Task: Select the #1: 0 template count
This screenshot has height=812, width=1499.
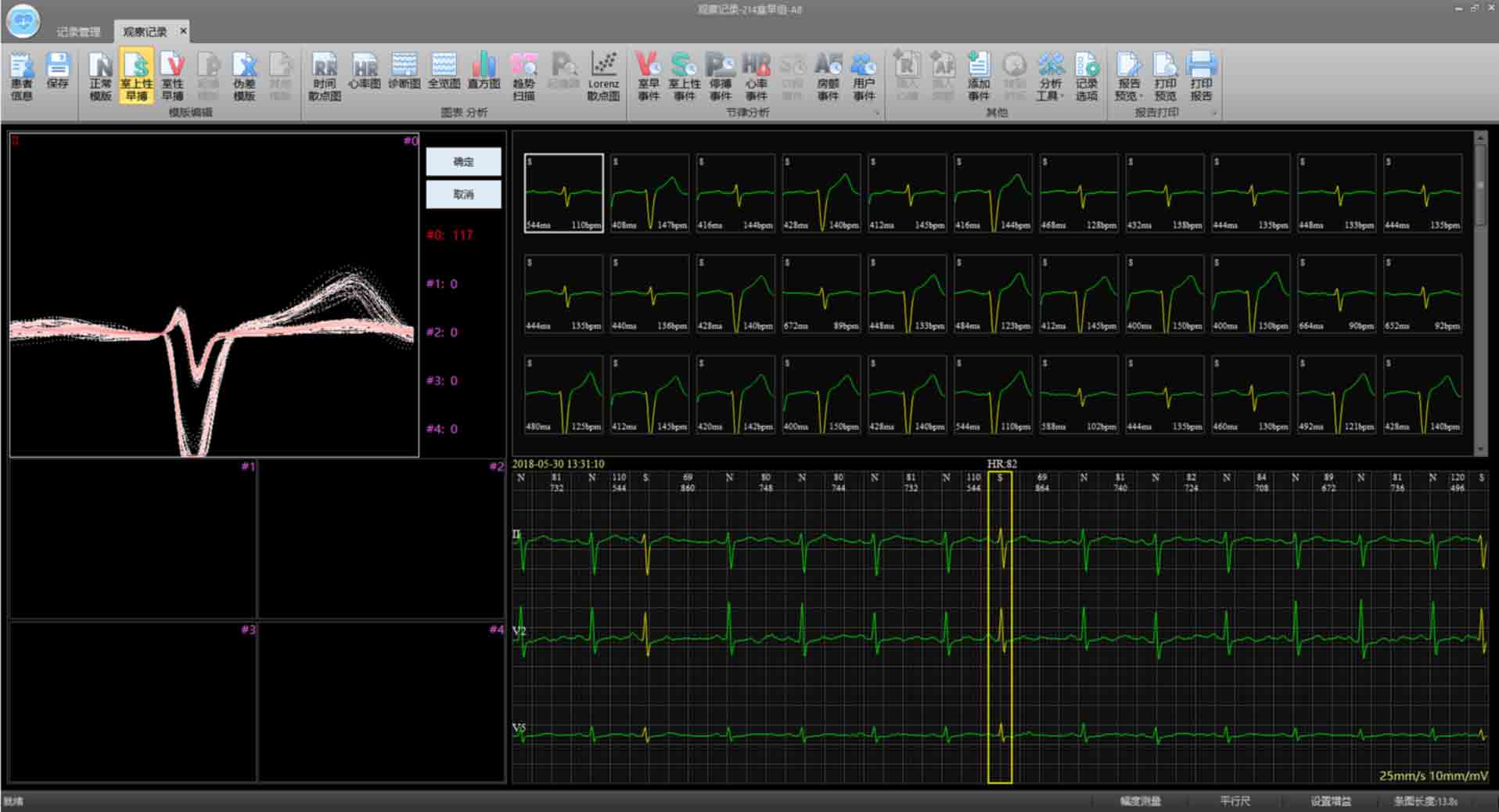Action: [x=442, y=284]
